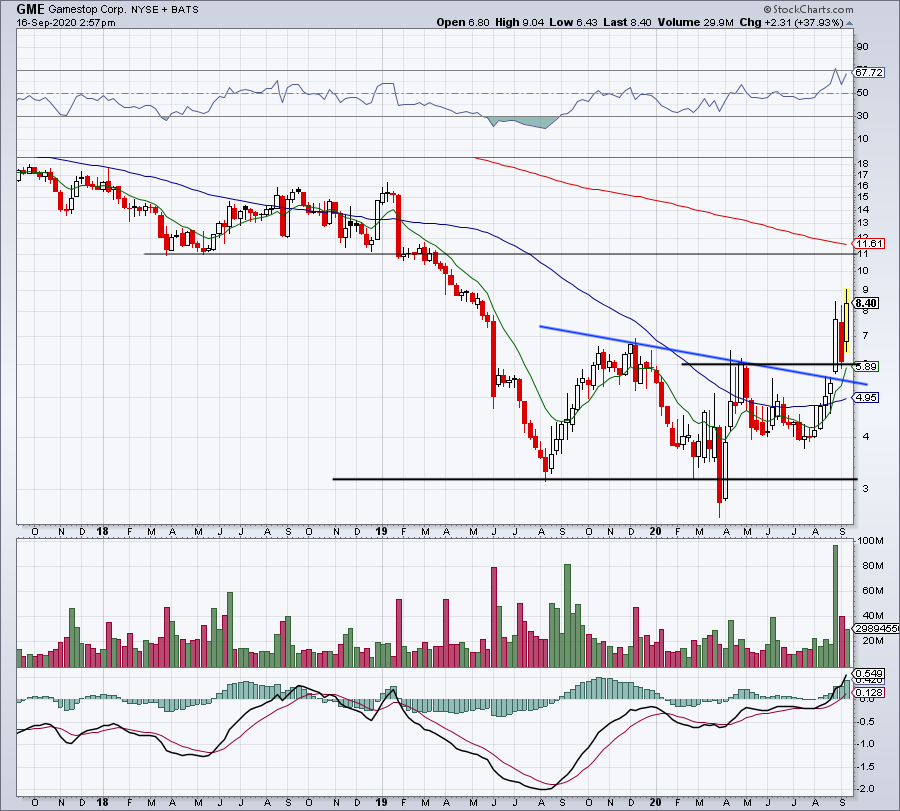900x811 pixels.
Task: Click the tallest green volume bar
Action: (835, 606)
